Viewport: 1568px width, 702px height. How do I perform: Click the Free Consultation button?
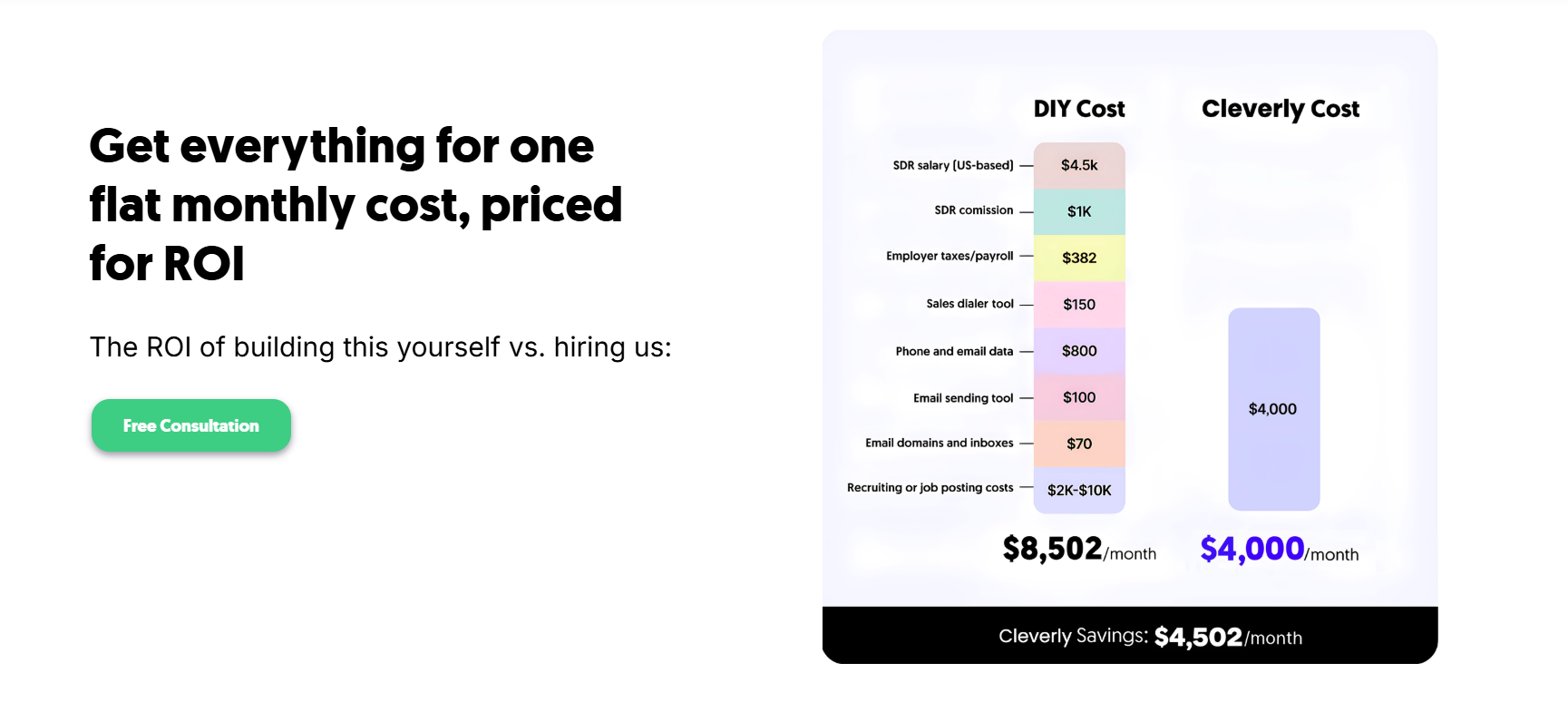tap(191, 425)
